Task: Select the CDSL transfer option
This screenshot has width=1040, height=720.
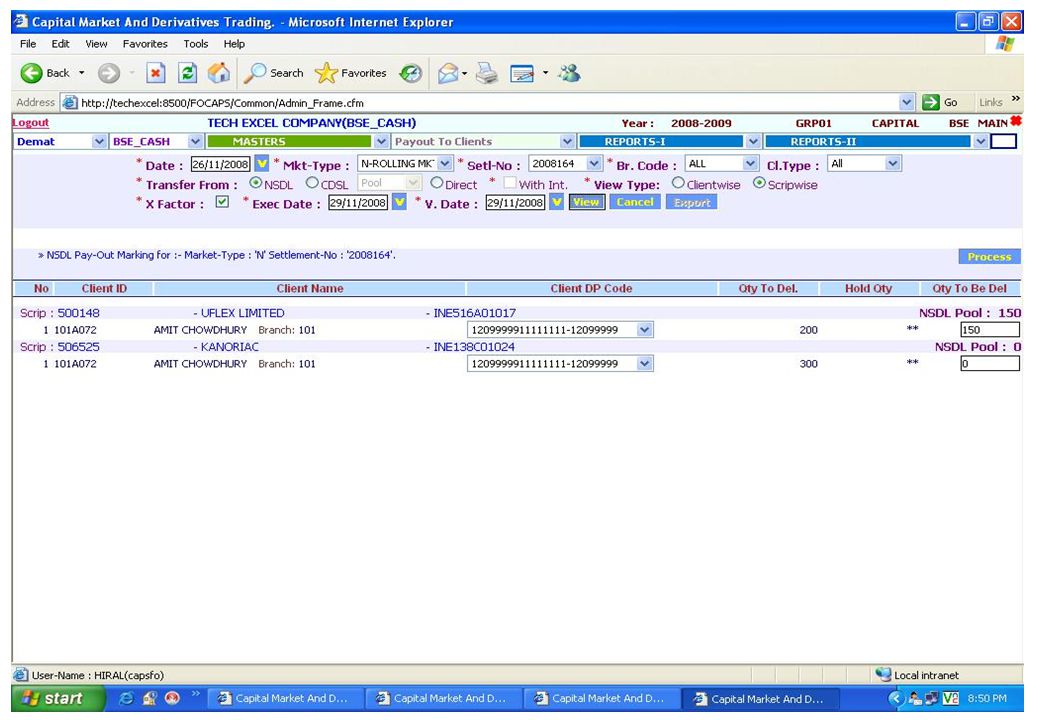Action: coord(312,183)
